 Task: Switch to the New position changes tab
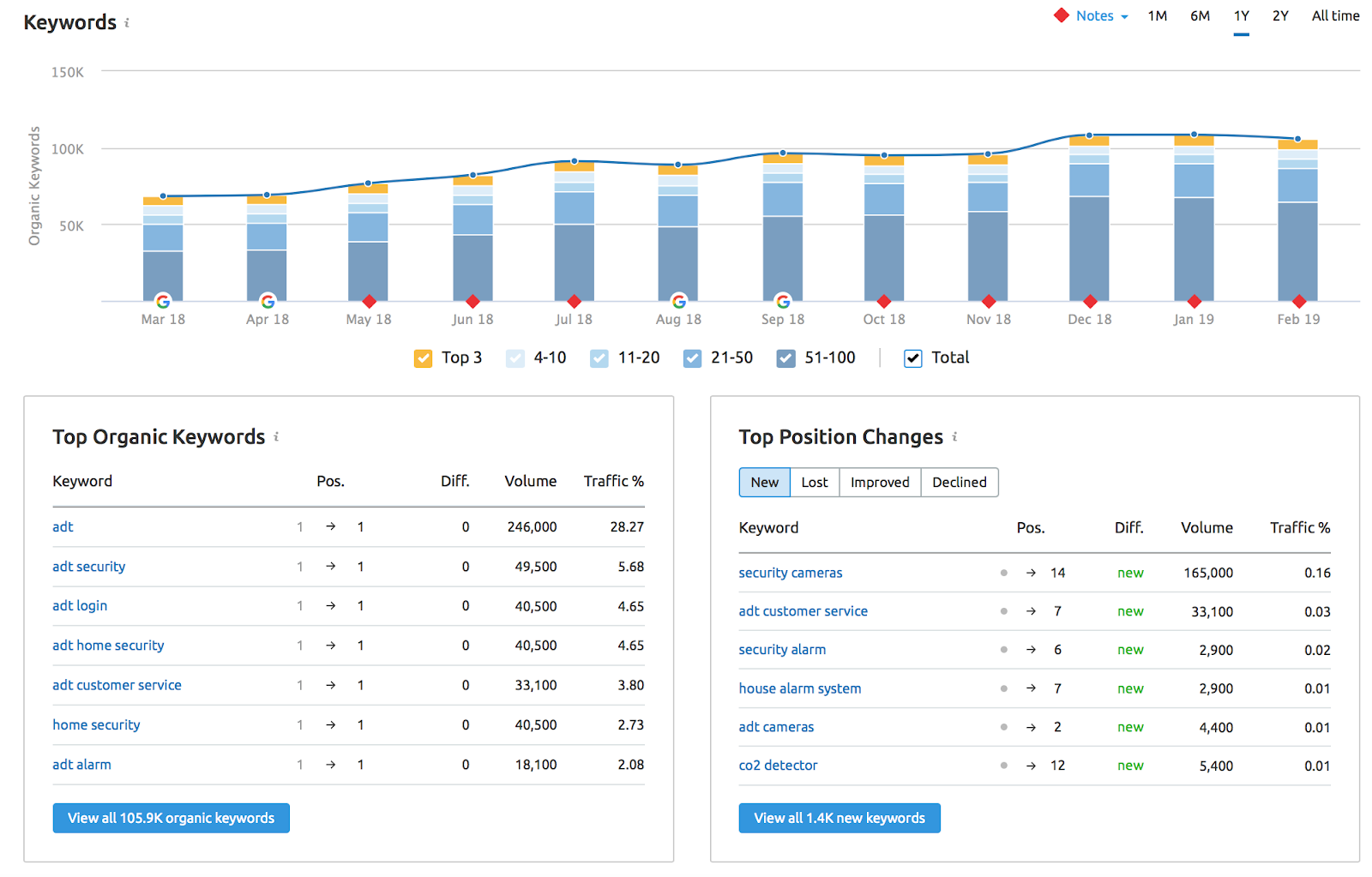765,483
